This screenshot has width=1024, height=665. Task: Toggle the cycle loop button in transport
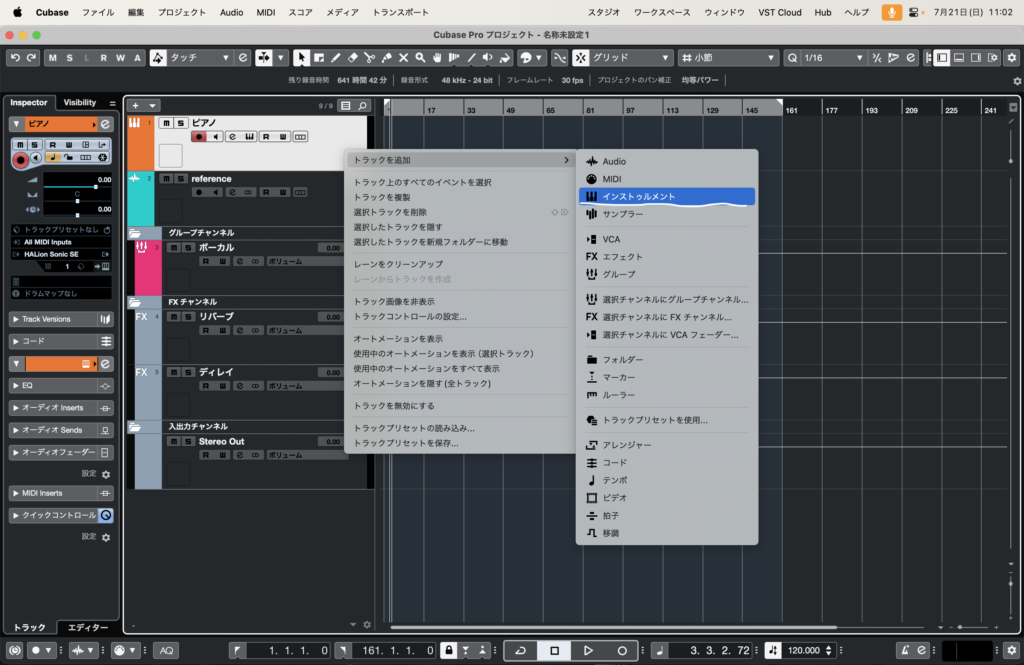(x=520, y=650)
